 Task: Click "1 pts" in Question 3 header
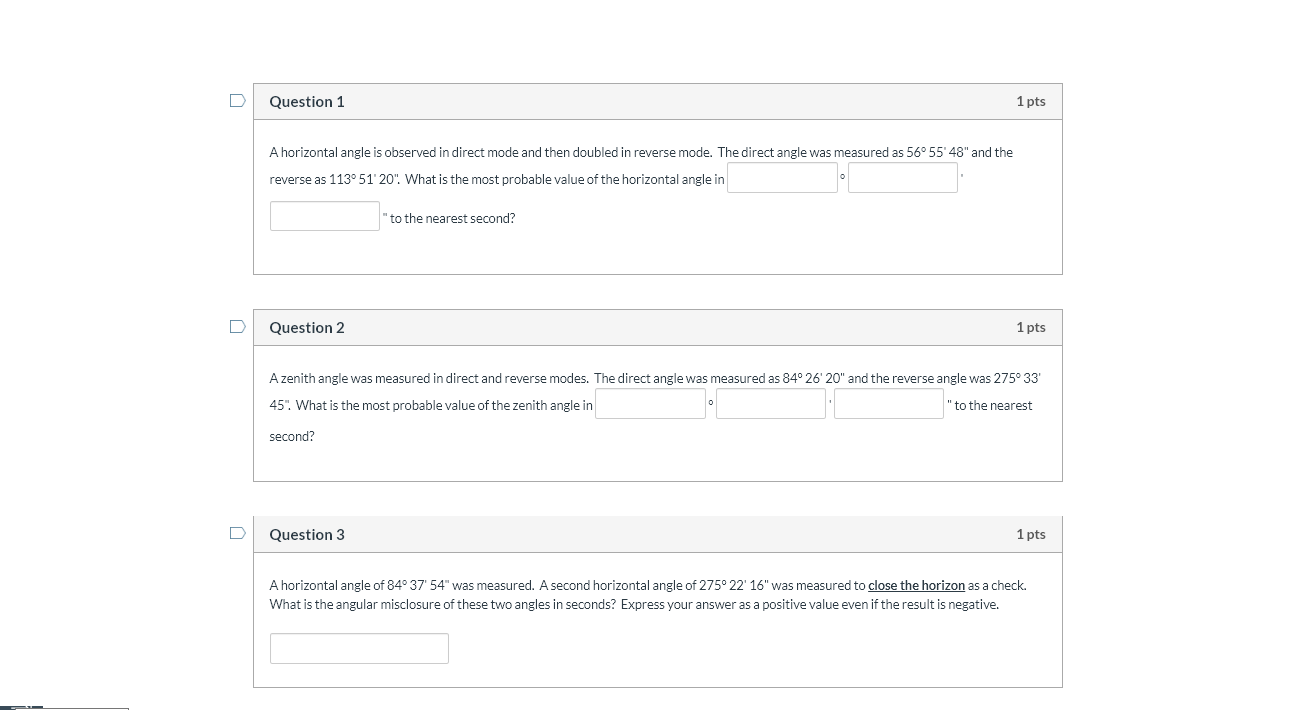coord(1031,534)
